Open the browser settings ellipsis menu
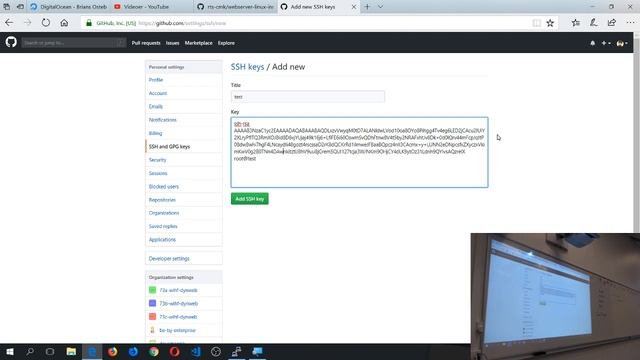This screenshot has width=640, height=360. click(630, 23)
